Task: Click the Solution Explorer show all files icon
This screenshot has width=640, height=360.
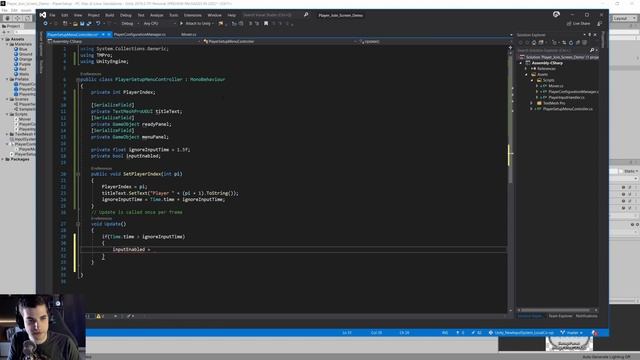Action: click(584, 42)
